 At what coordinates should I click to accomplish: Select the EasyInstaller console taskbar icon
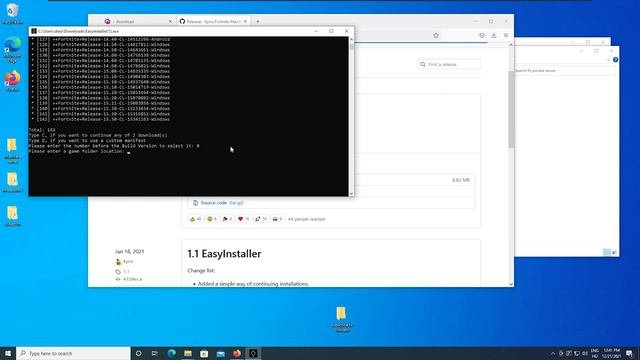[x=253, y=353]
